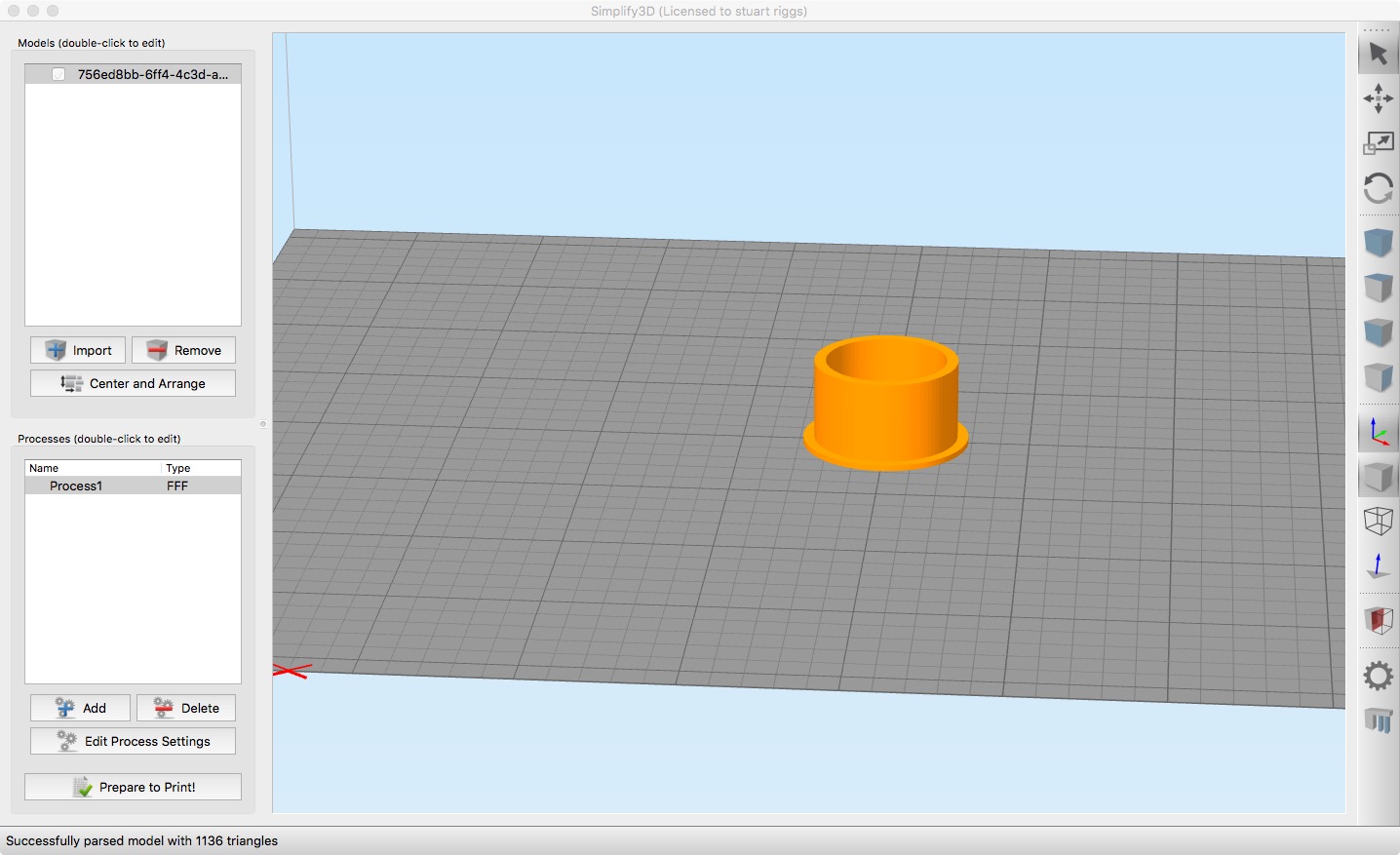Click Prepare to Print!

point(133,787)
